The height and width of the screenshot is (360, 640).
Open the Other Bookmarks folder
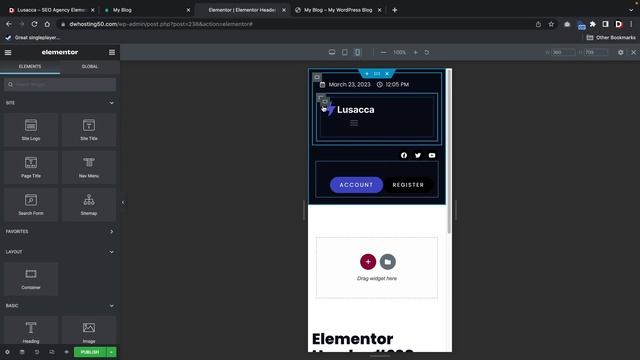(611, 38)
